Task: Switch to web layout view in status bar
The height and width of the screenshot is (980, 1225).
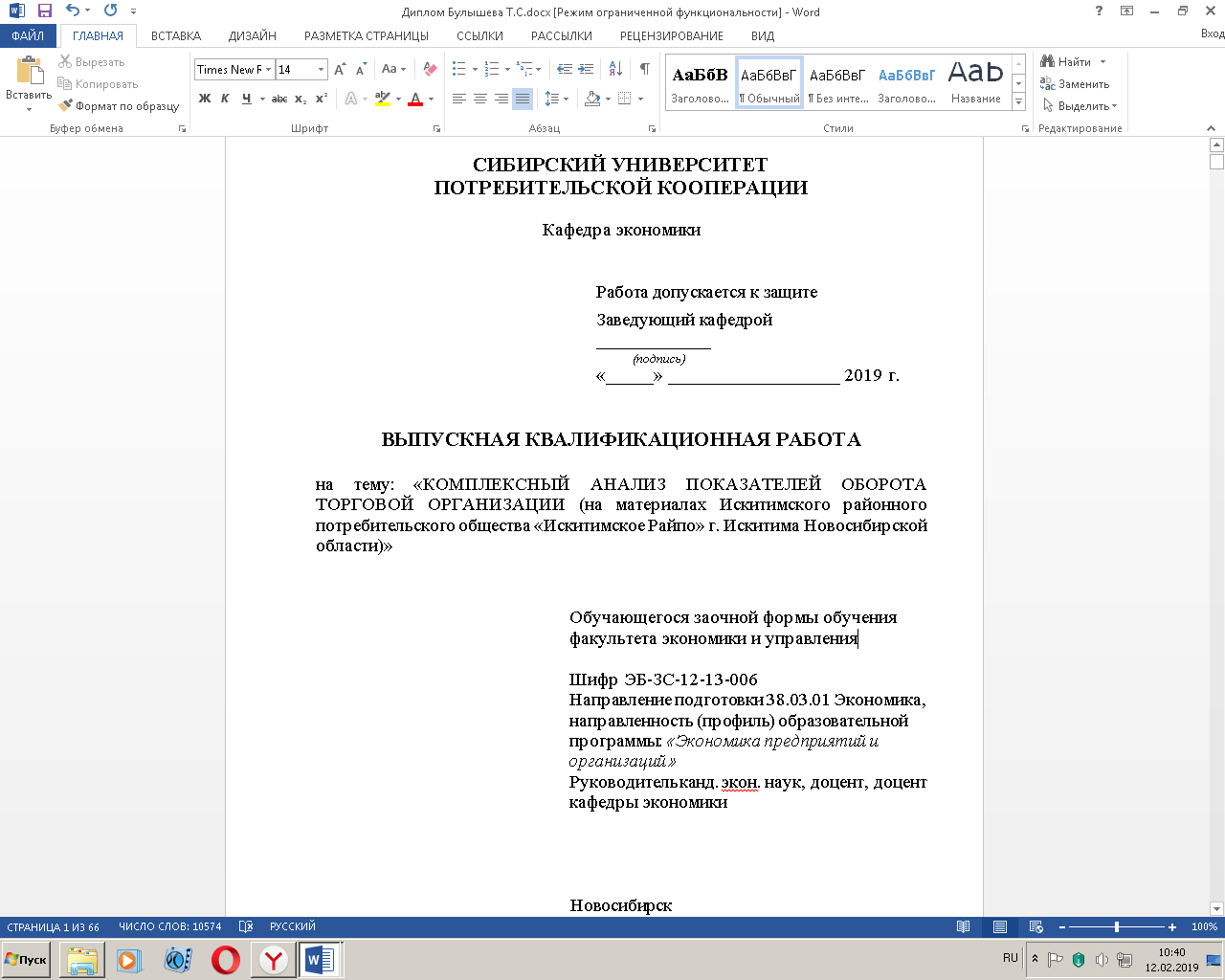Action: pos(1036,927)
